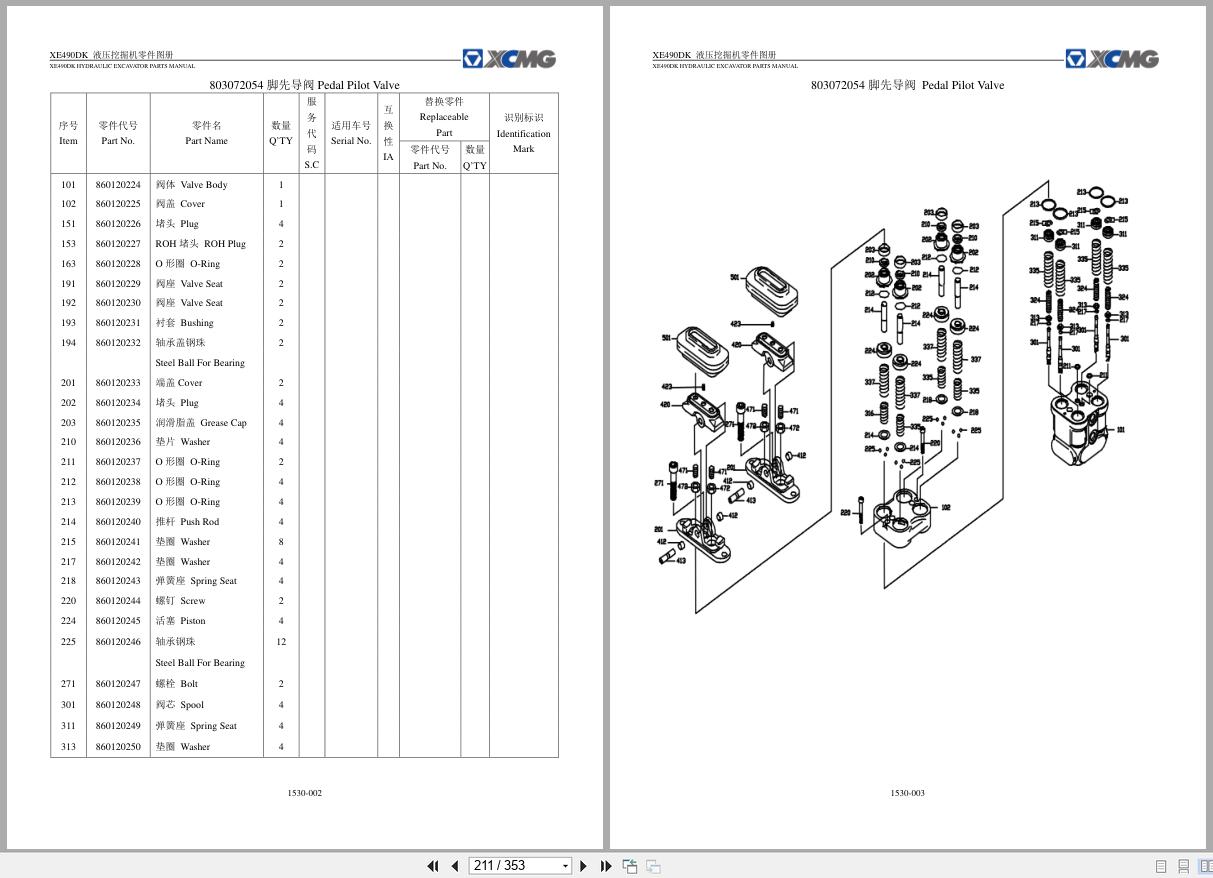This screenshot has height=878, width=1213.
Task: Click the go-to-previous-view icon
Action: [x=630, y=866]
